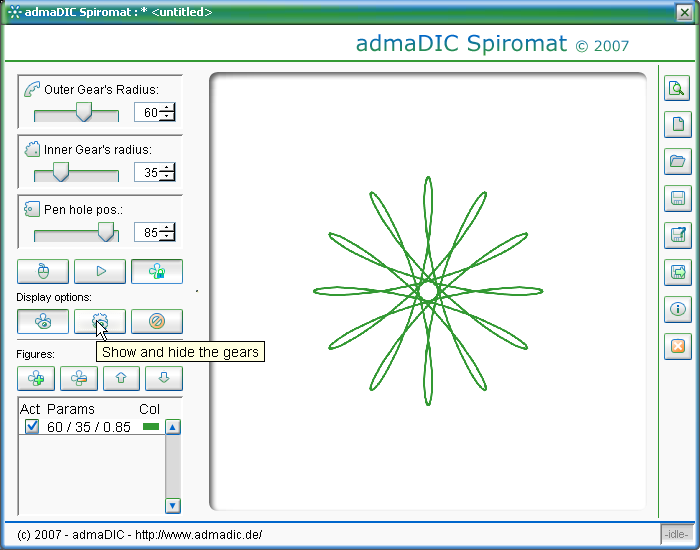Start animation with the play button

click(100, 271)
